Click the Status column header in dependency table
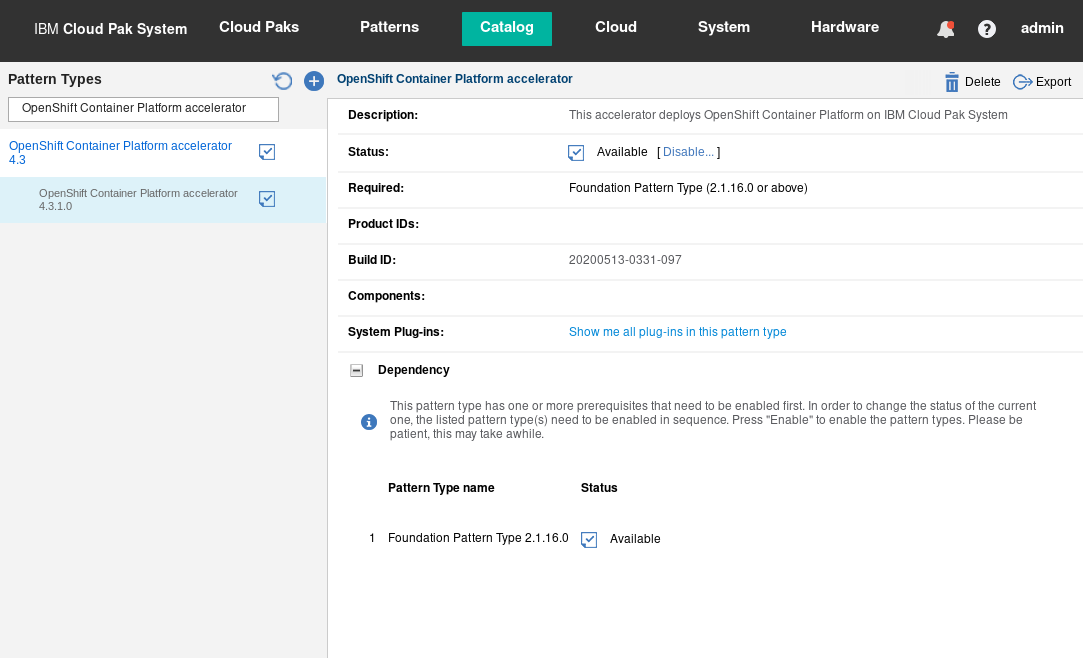This screenshot has height=658, width=1083. [599, 488]
